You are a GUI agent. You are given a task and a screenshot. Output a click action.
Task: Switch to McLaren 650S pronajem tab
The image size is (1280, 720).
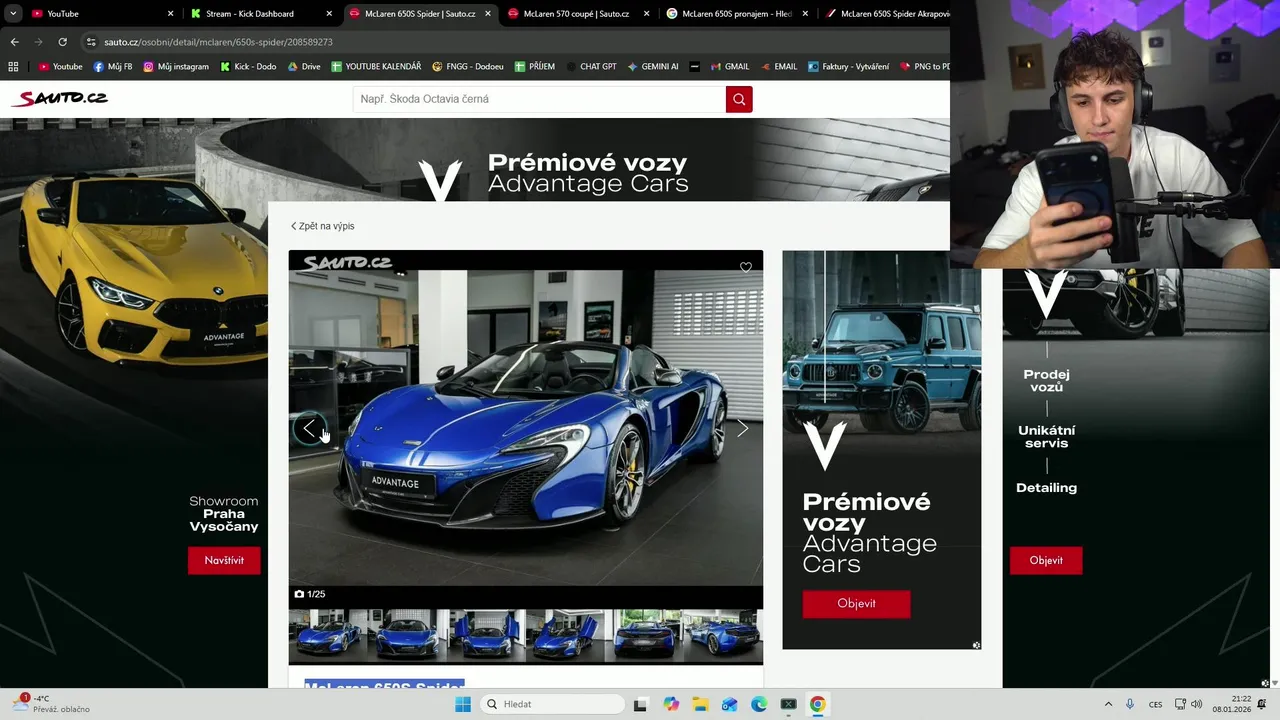pyautogui.click(x=738, y=14)
